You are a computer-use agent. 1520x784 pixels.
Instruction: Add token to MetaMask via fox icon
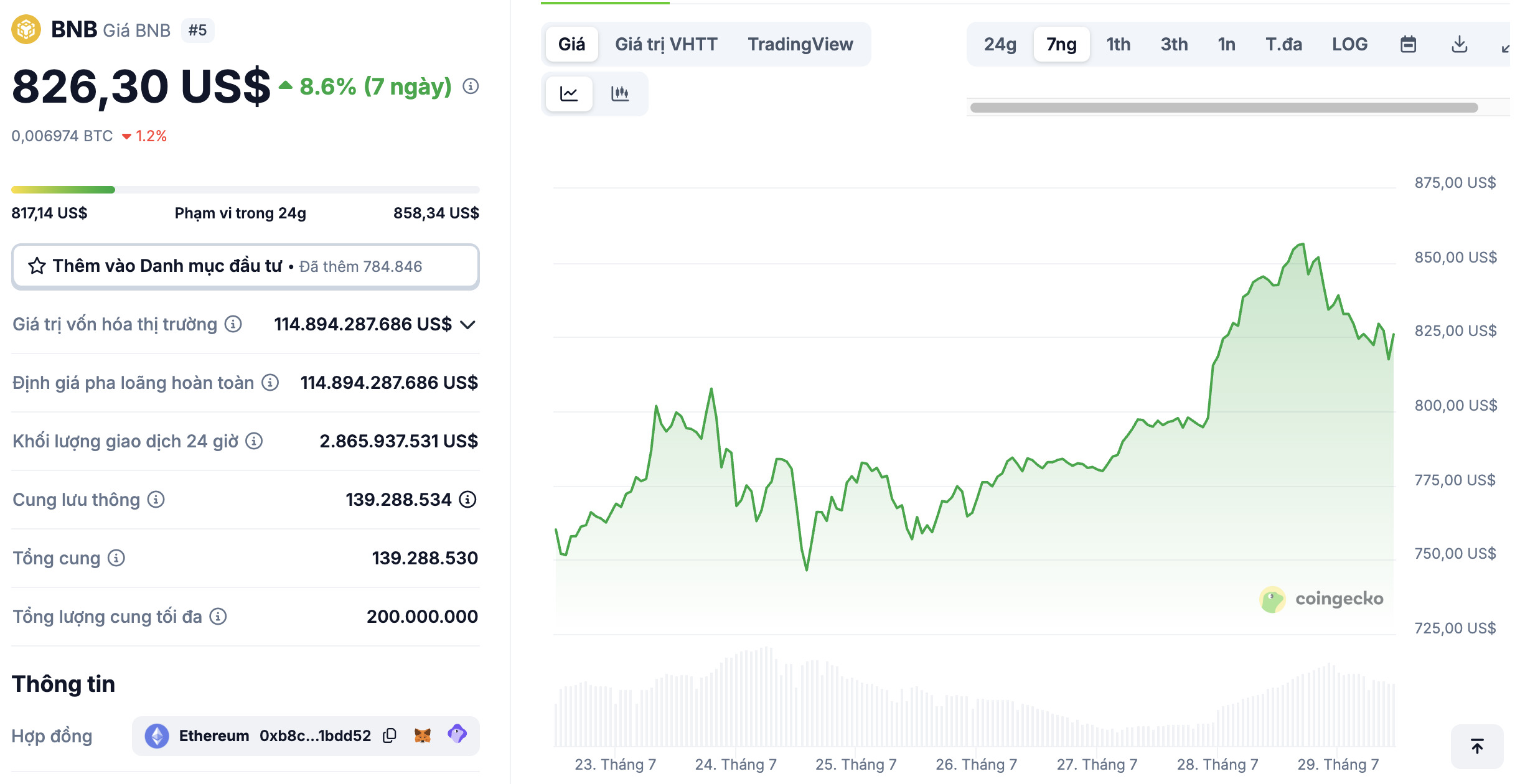[423, 735]
